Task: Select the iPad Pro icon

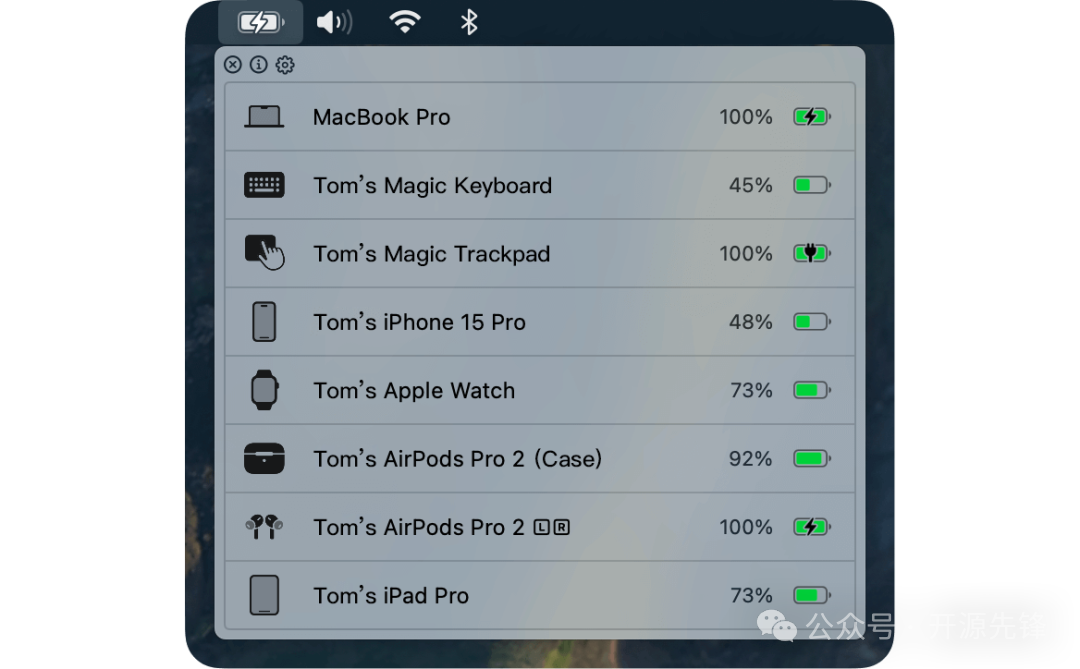Action: click(x=264, y=595)
